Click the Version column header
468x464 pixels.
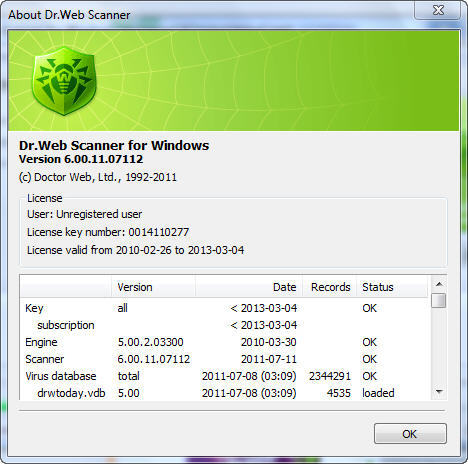point(153,287)
